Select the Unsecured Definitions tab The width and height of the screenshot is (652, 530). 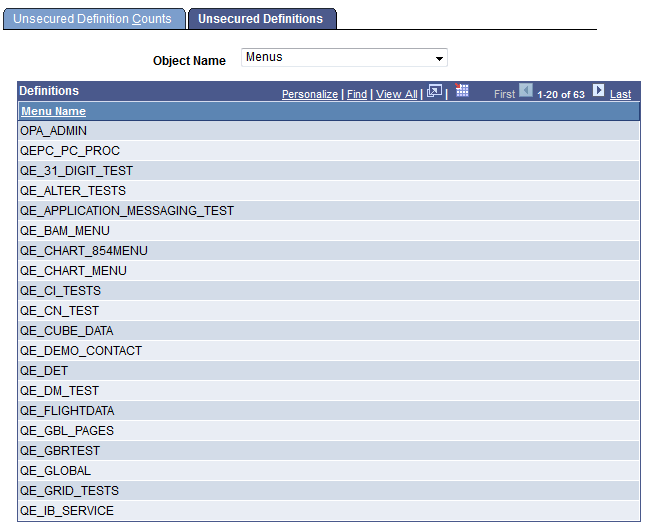pyautogui.click(x=262, y=19)
